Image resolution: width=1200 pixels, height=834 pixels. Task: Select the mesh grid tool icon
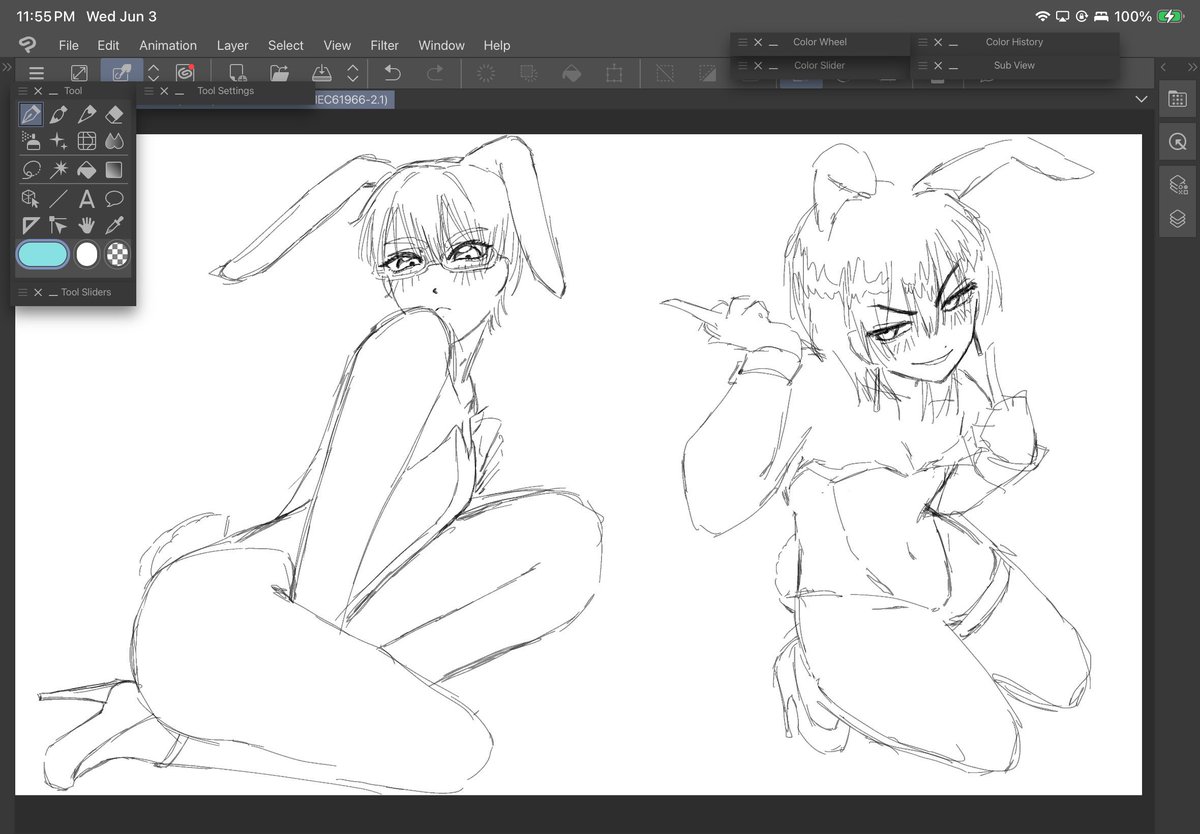tap(87, 141)
